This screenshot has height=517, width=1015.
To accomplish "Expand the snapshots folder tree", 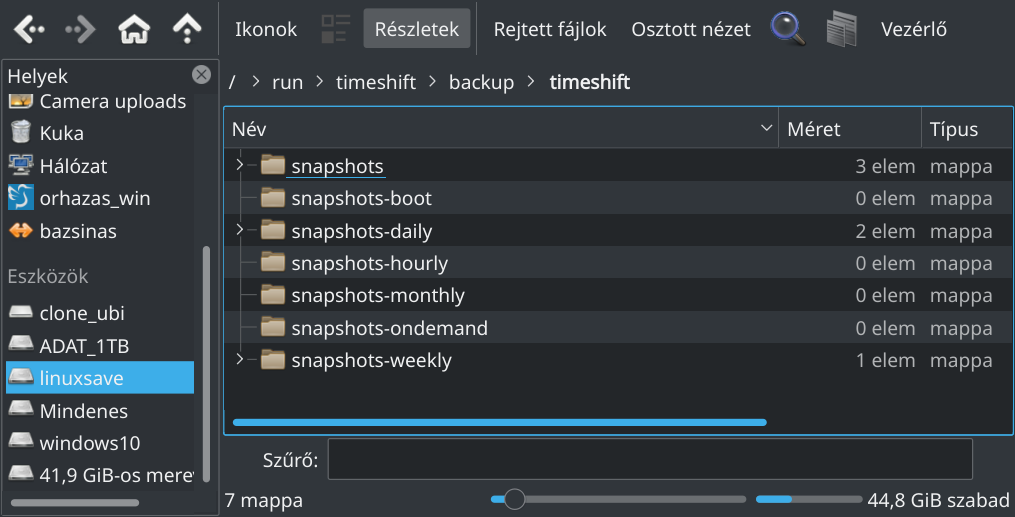I will click(x=240, y=165).
